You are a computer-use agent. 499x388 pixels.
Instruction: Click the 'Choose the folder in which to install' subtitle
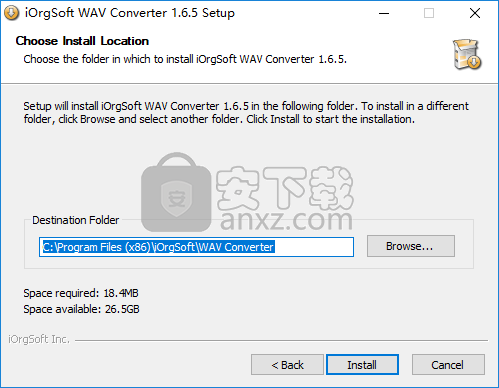[x=185, y=59]
